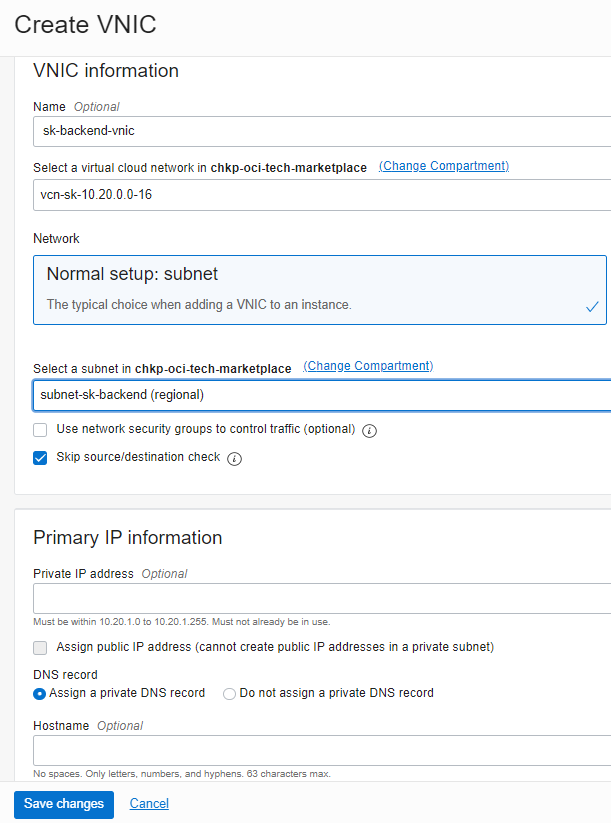The width and height of the screenshot is (611, 823).
Task: Click the VNIC information heading
Action: (106, 71)
